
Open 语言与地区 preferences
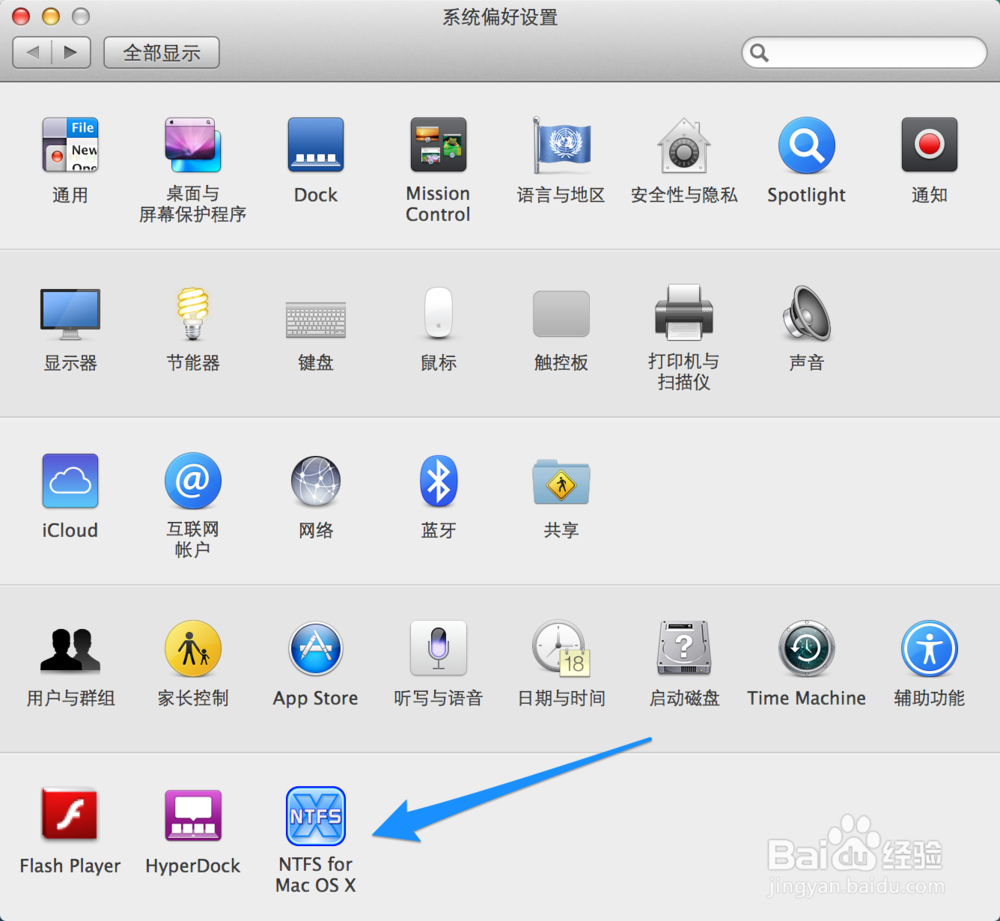[561, 146]
